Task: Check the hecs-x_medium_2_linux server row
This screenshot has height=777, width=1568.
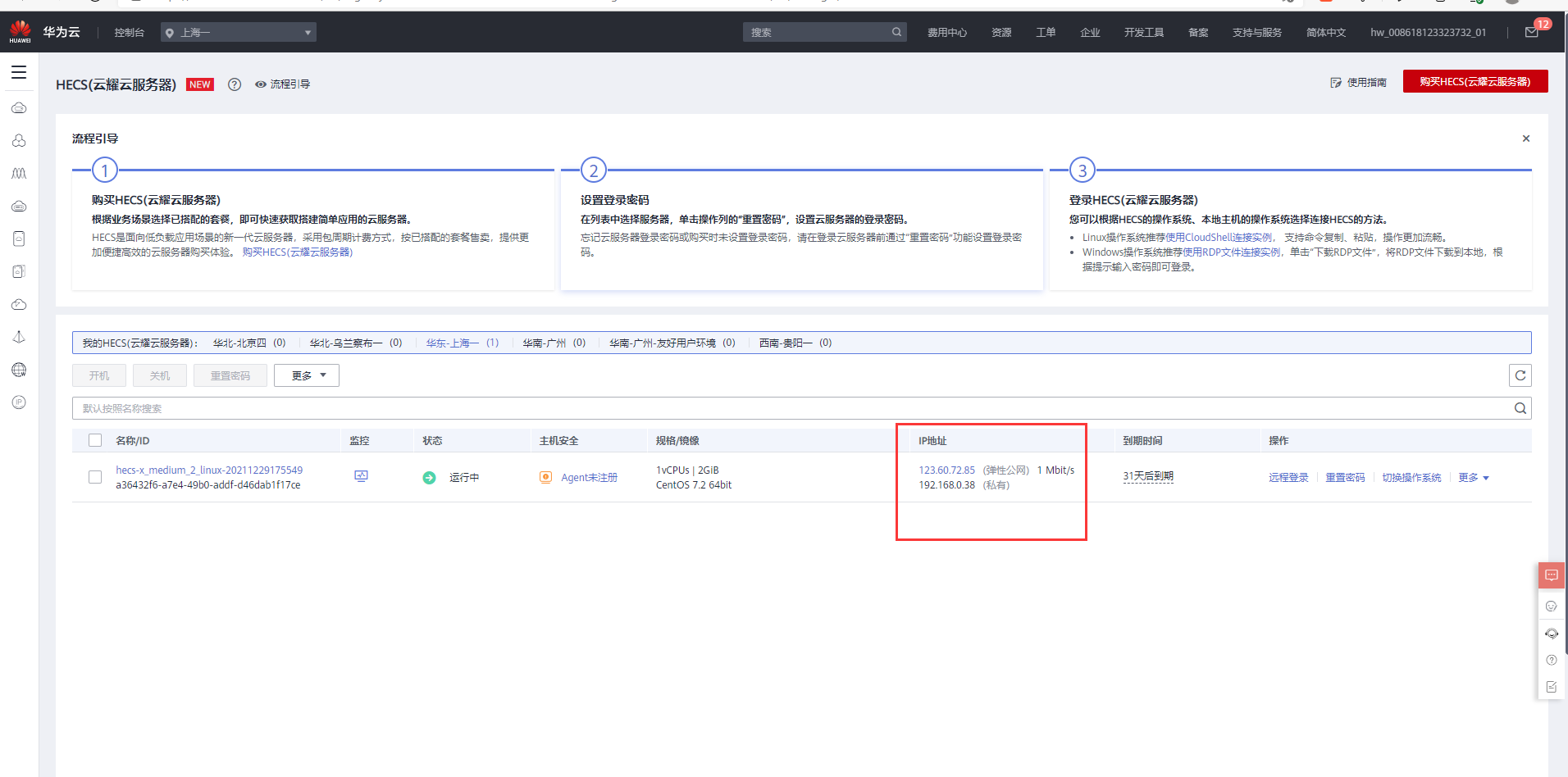Action: pos(95,477)
